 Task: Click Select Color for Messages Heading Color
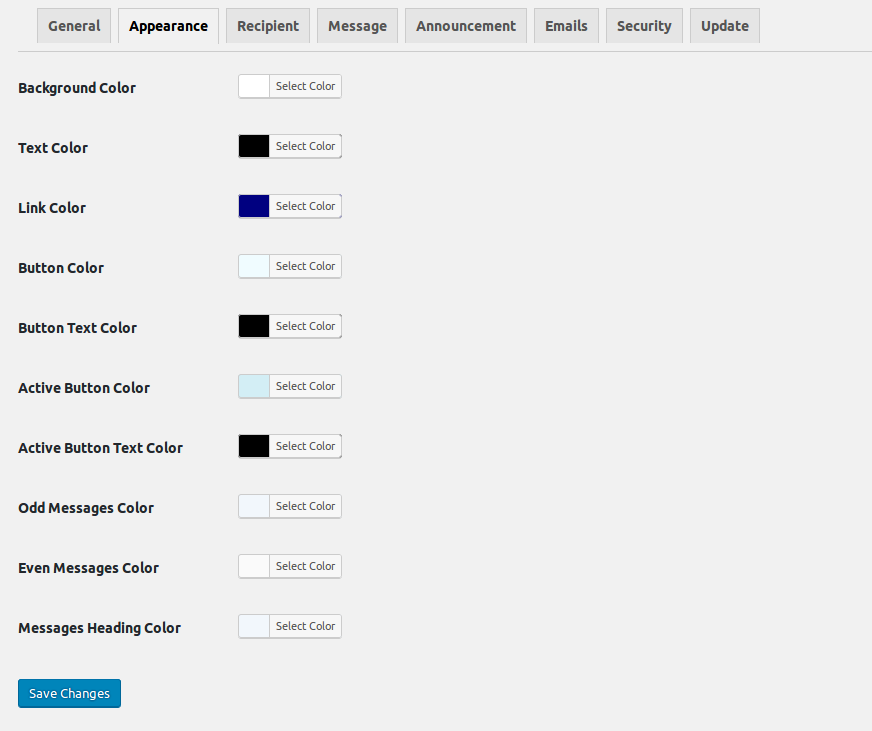tap(305, 627)
